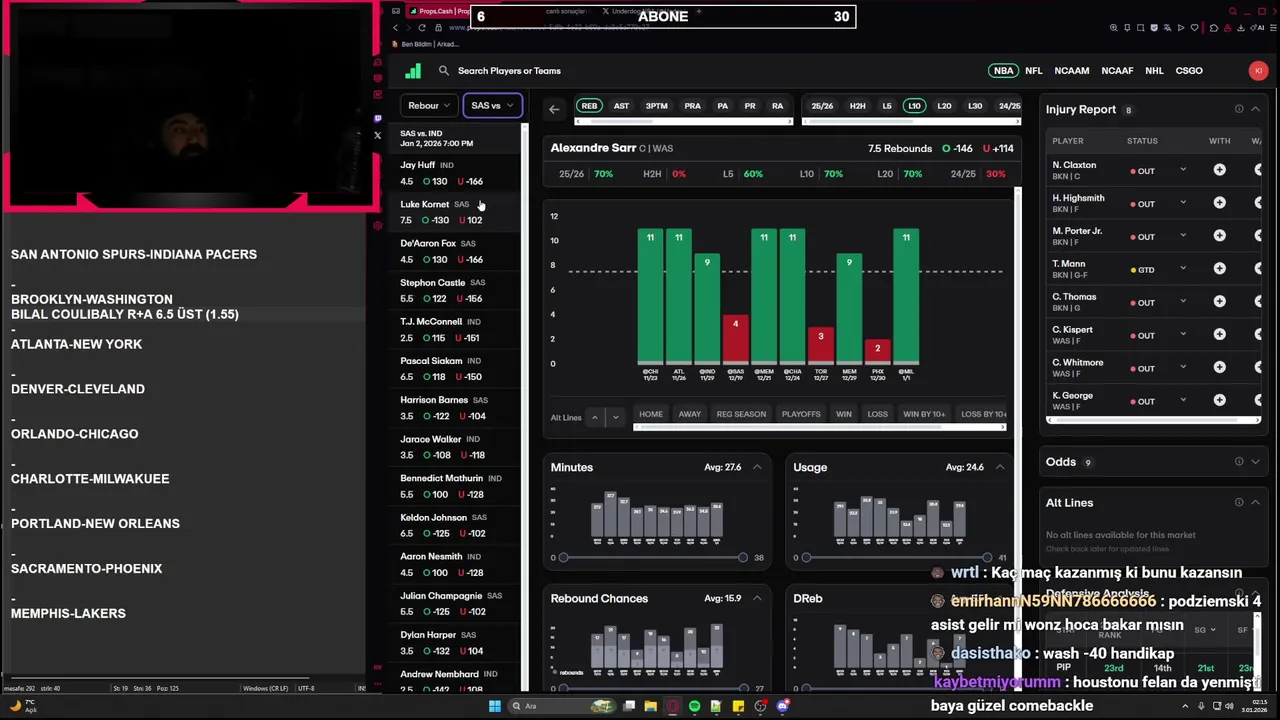Apply the WIN BY 10+ filter

click(x=924, y=414)
